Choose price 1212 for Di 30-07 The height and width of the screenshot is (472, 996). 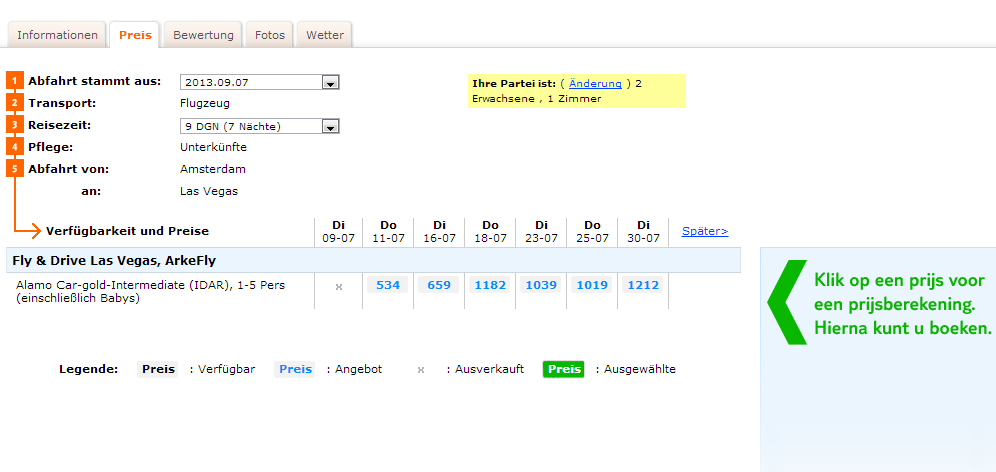(643, 286)
